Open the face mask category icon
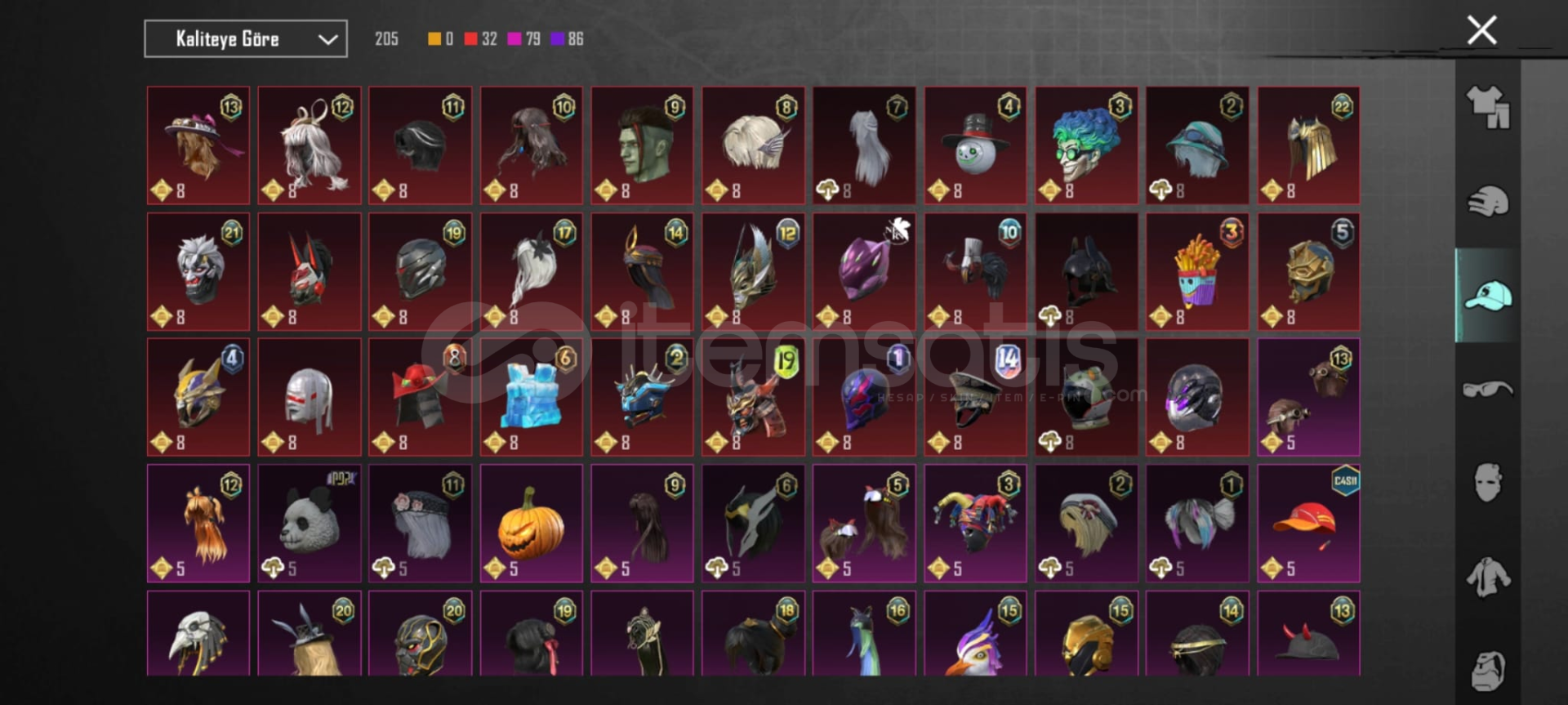 (x=1488, y=483)
